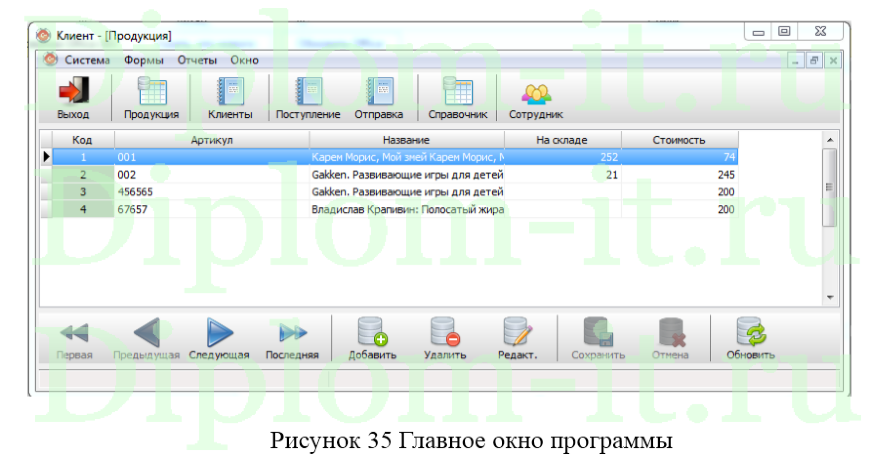Open the Клиенты notebook icon

point(230,91)
